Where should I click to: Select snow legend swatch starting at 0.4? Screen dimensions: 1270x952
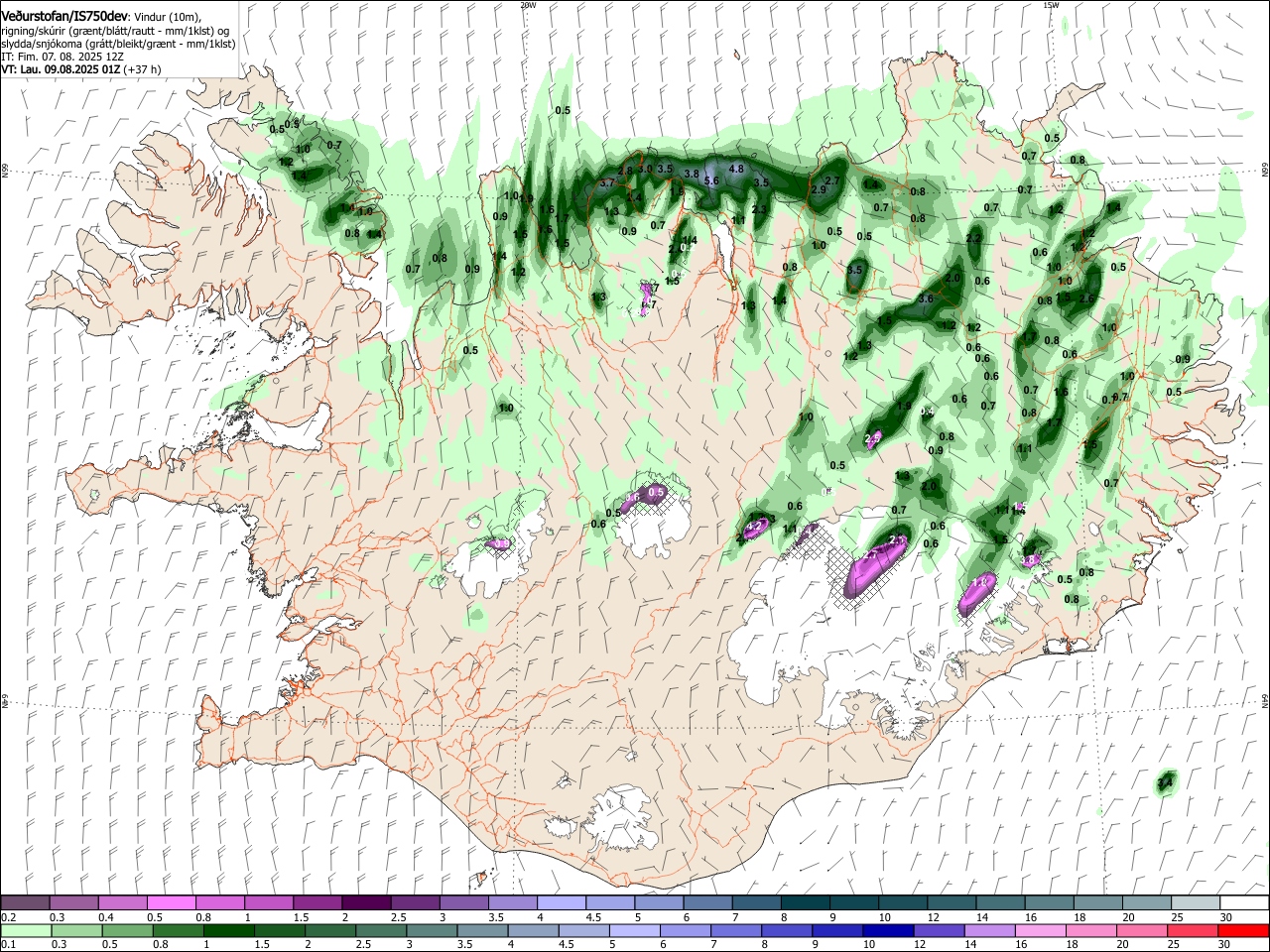(x=123, y=902)
